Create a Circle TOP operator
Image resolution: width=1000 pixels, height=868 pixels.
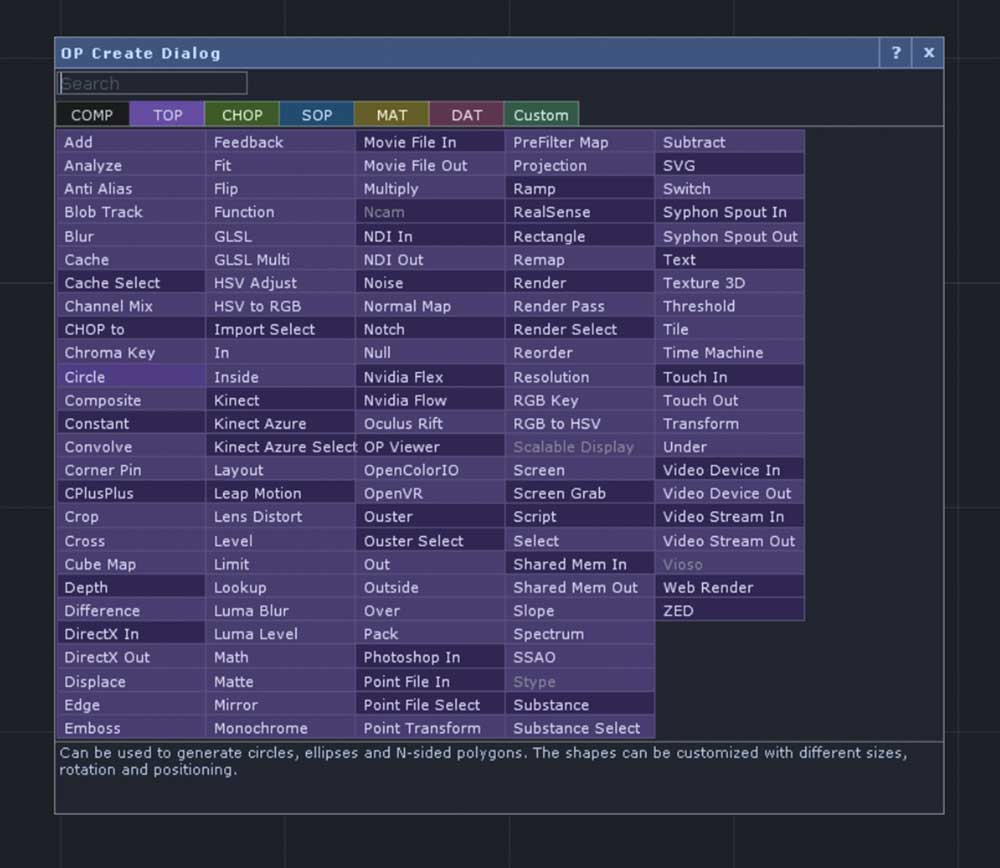pyautogui.click(x=131, y=377)
